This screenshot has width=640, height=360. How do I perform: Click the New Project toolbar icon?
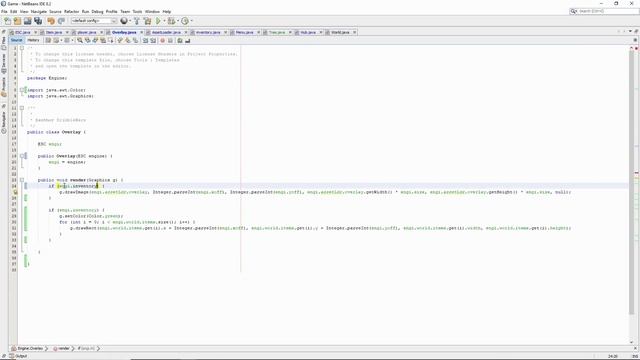pyautogui.click(x=17, y=21)
